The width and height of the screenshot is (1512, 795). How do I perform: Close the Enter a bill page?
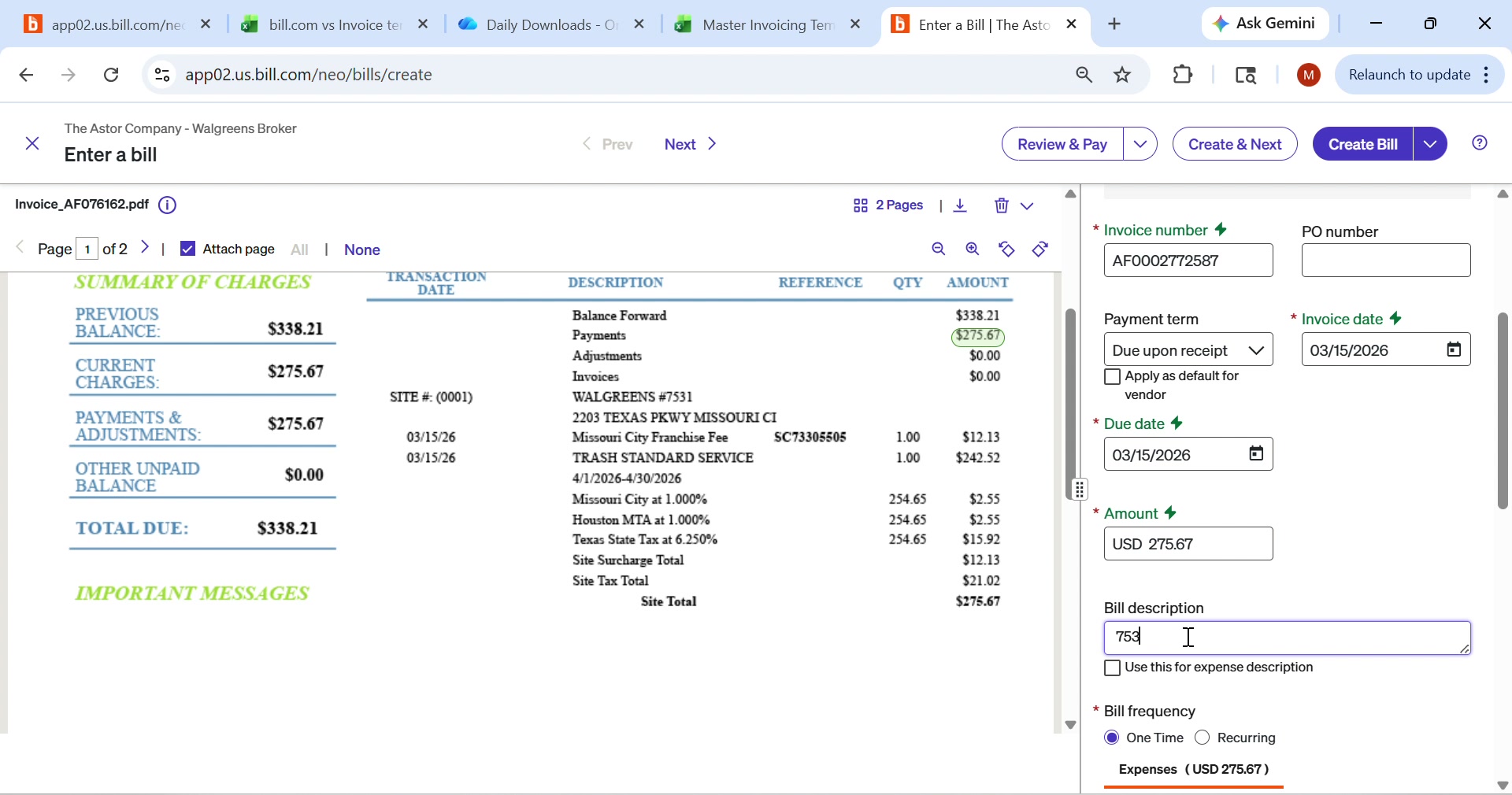tap(32, 144)
